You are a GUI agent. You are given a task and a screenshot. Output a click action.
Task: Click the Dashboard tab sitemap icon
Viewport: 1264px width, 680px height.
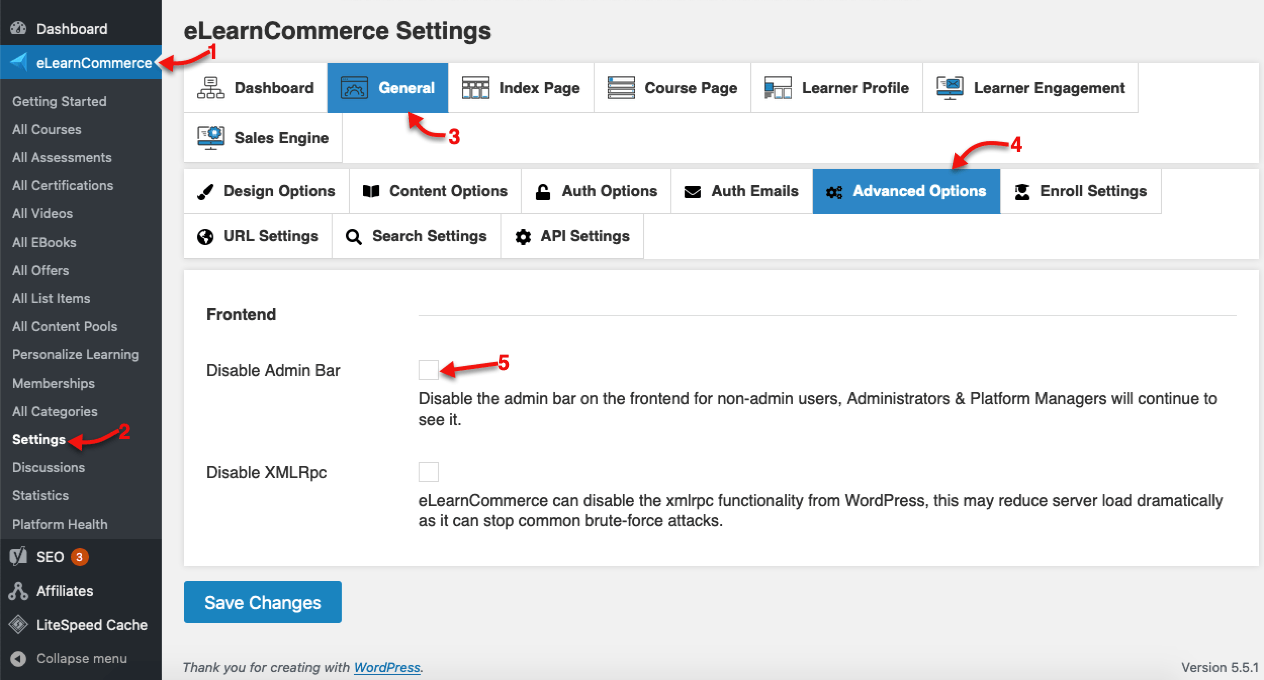tap(211, 88)
